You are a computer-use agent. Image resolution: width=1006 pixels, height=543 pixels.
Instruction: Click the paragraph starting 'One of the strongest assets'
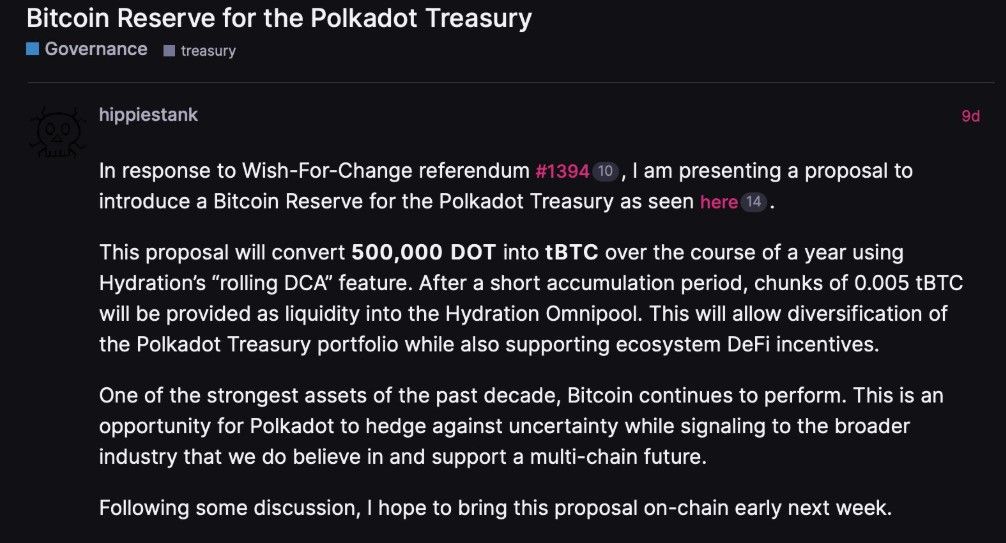point(521,426)
